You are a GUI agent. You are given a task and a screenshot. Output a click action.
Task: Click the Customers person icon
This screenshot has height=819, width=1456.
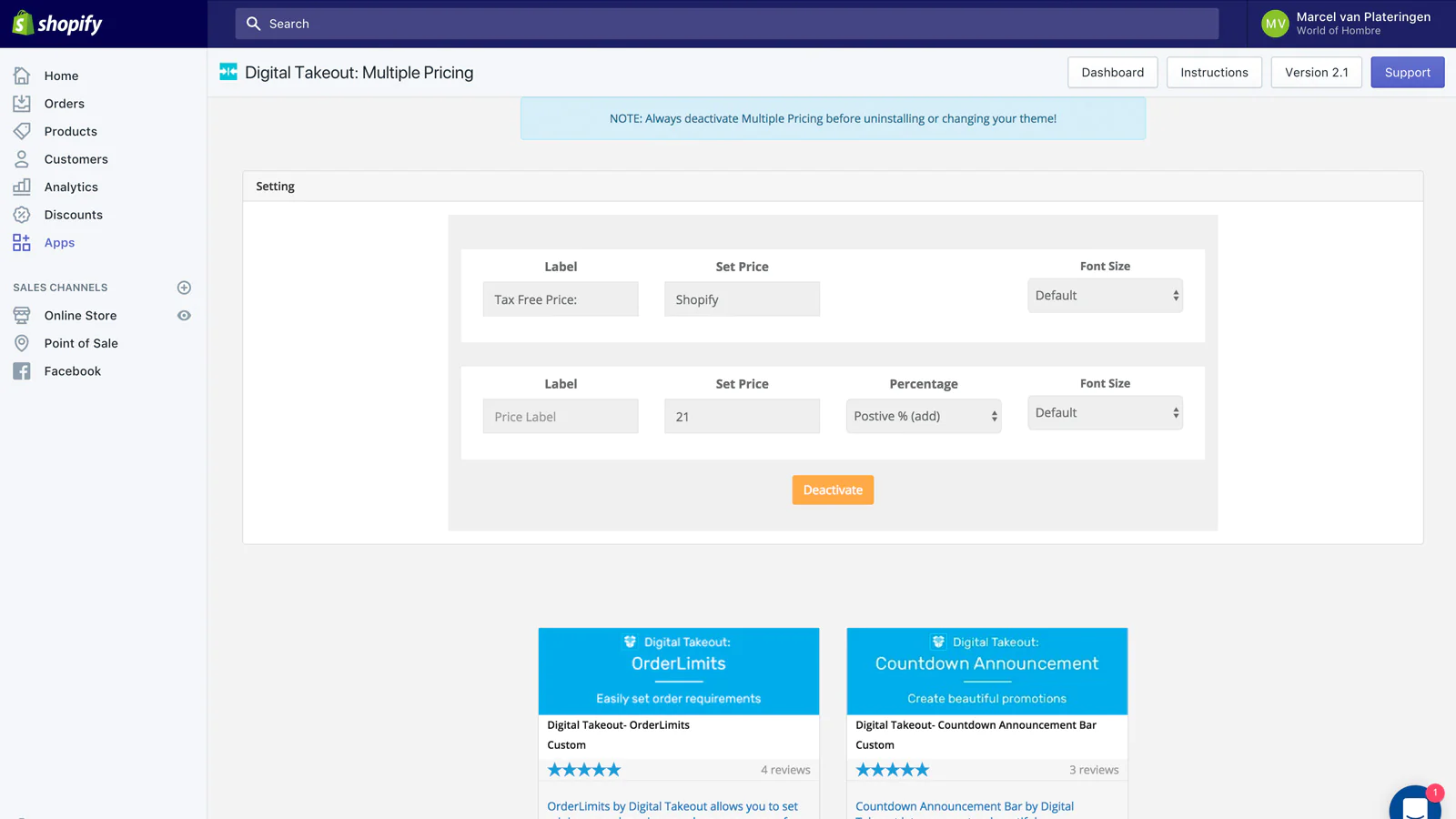[x=22, y=159]
